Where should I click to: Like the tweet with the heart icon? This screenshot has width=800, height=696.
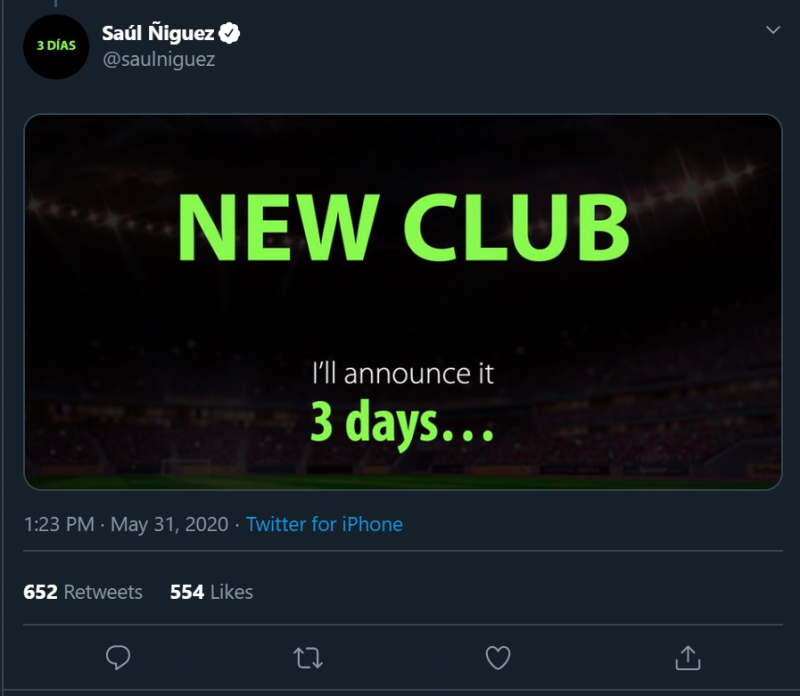pos(497,657)
